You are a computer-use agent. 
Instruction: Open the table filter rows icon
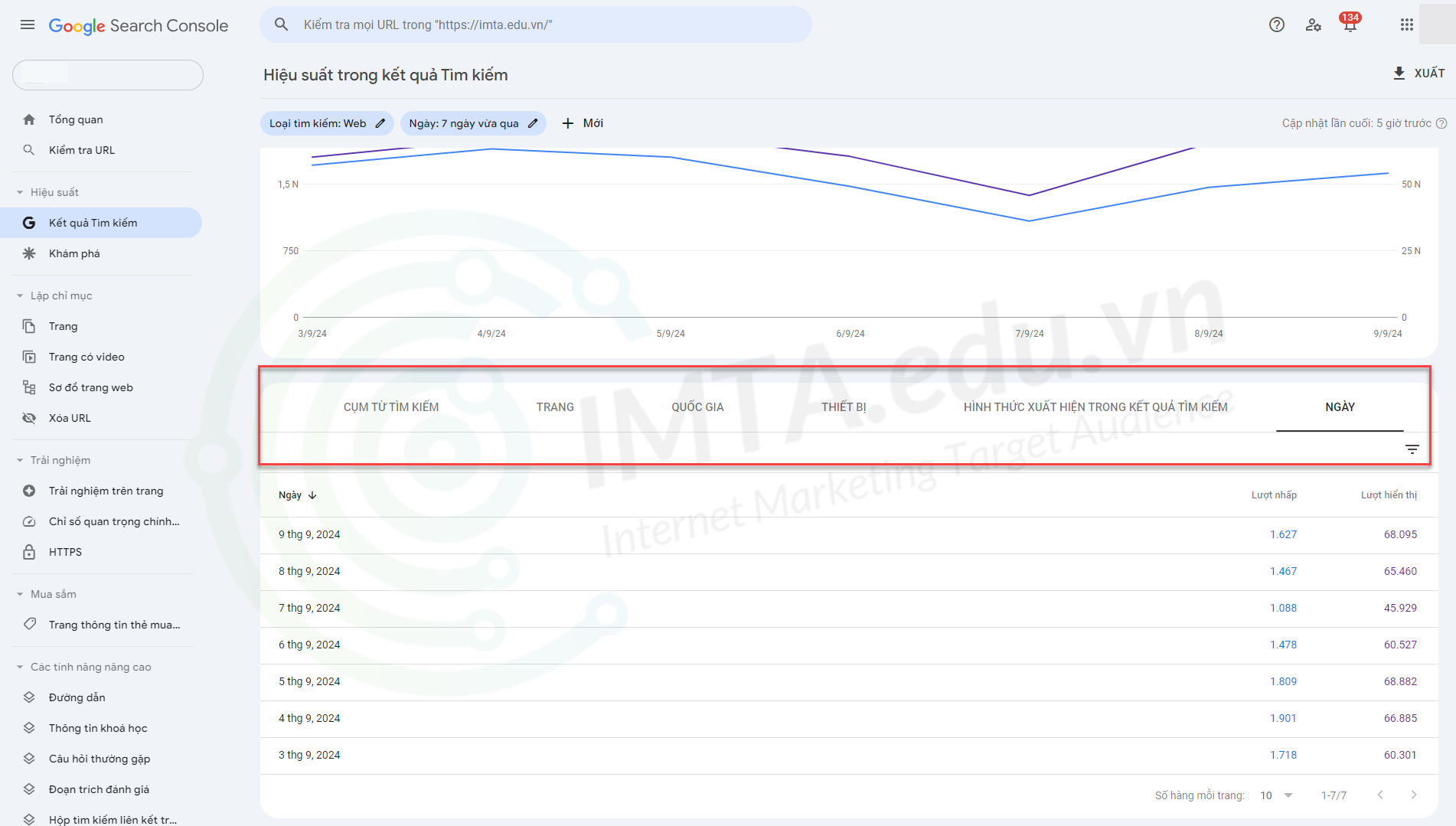1412,449
